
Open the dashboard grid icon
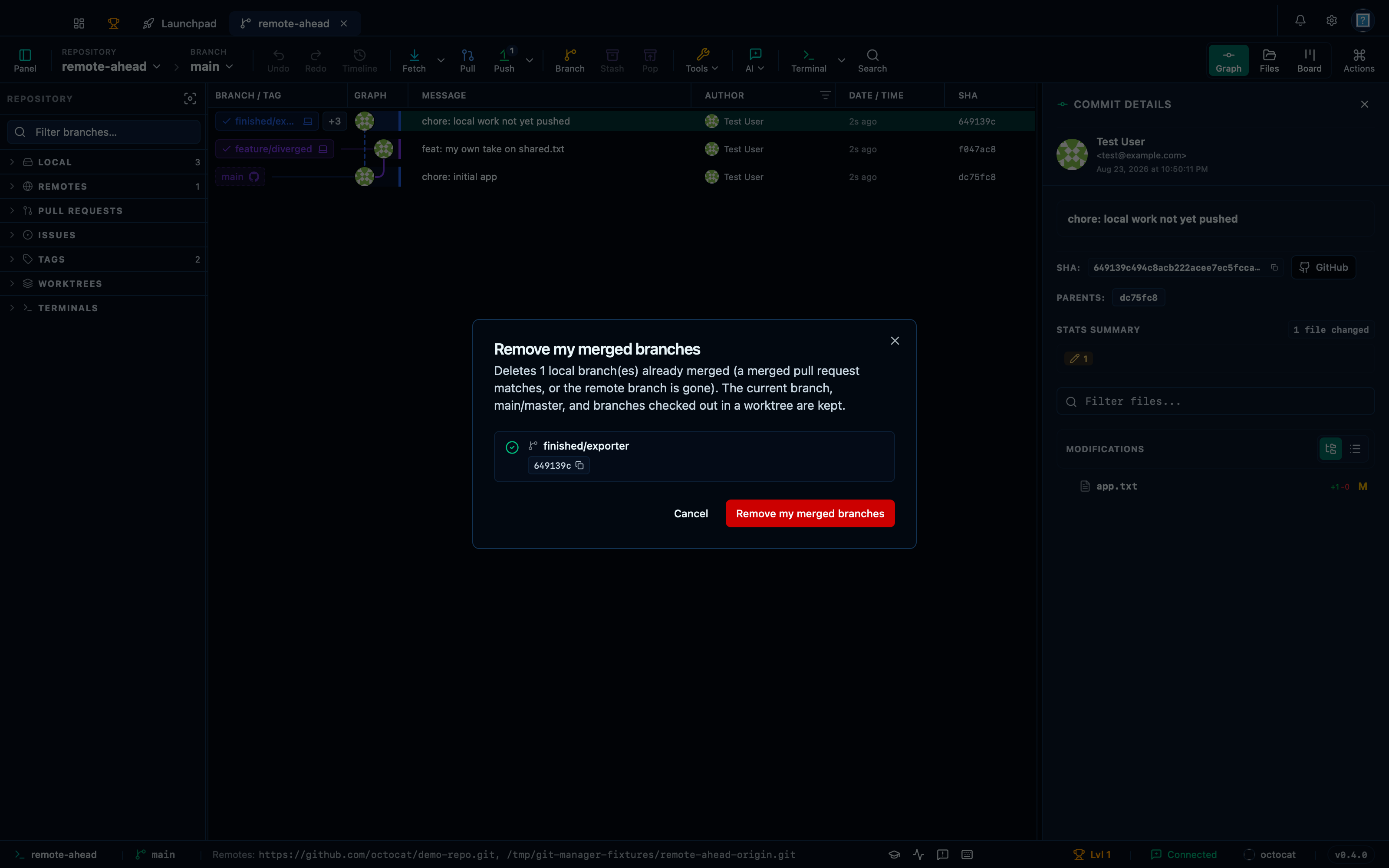point(79,23)
